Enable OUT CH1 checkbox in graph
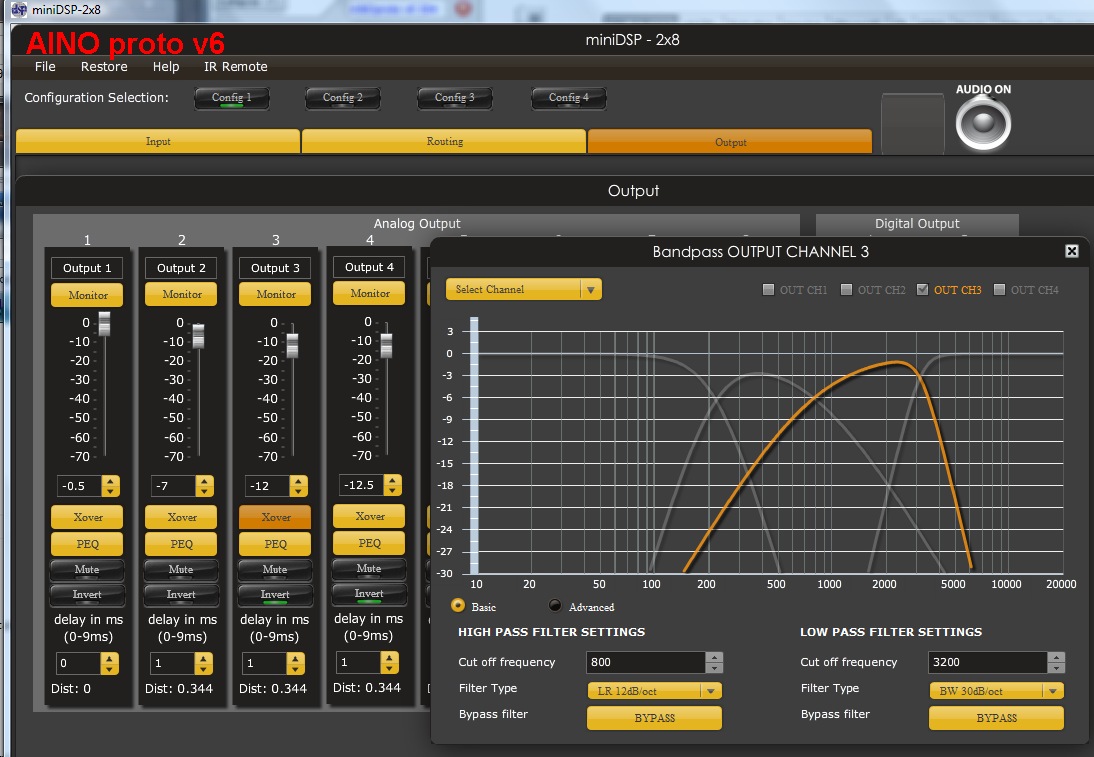Screen dimensions: 1094x757 (768, 290)
